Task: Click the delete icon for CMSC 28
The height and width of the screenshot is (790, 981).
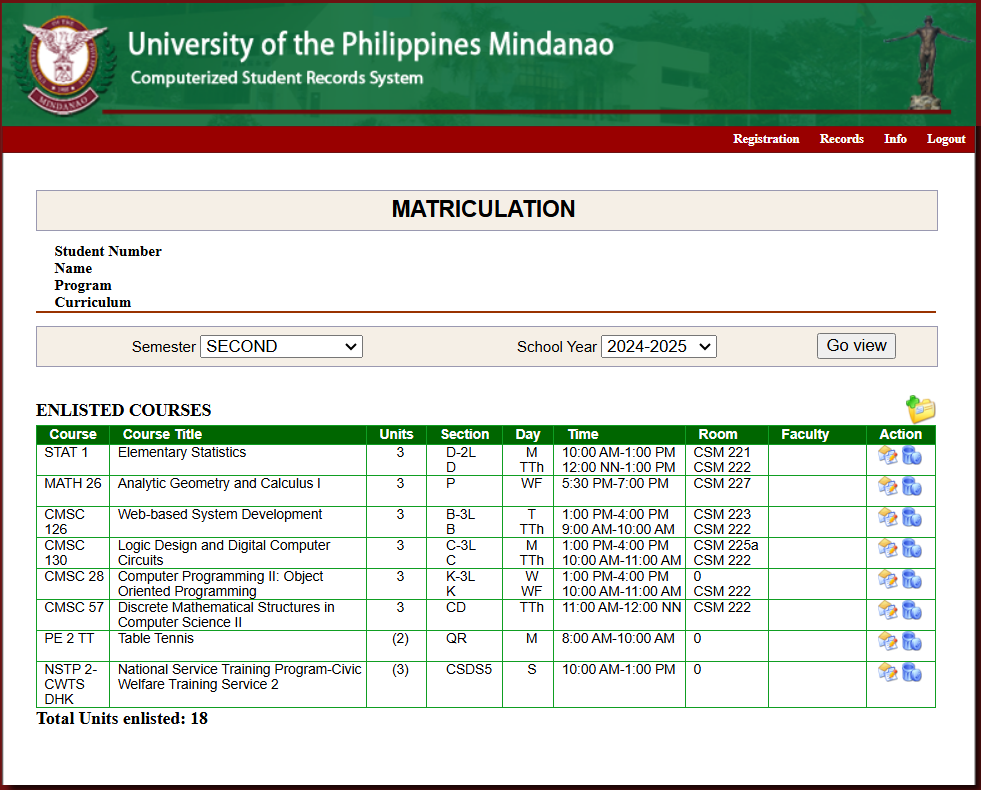Action: [x=912, y=579]
